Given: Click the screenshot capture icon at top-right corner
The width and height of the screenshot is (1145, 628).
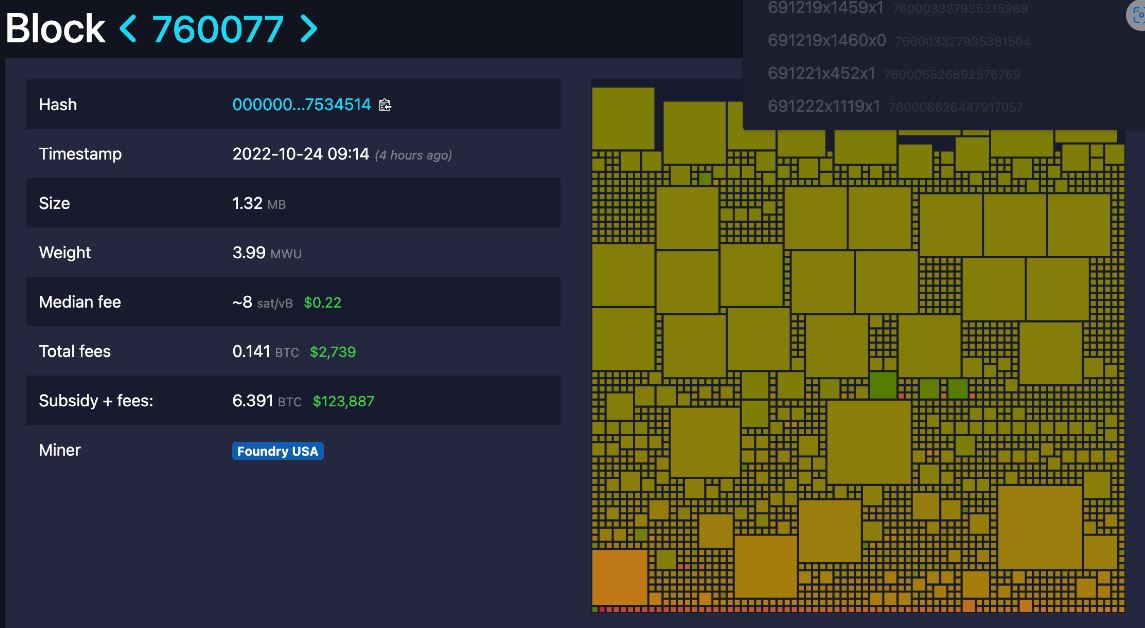Looking at the screenshot, I should pyautogui.click(x=1136, y=15).
